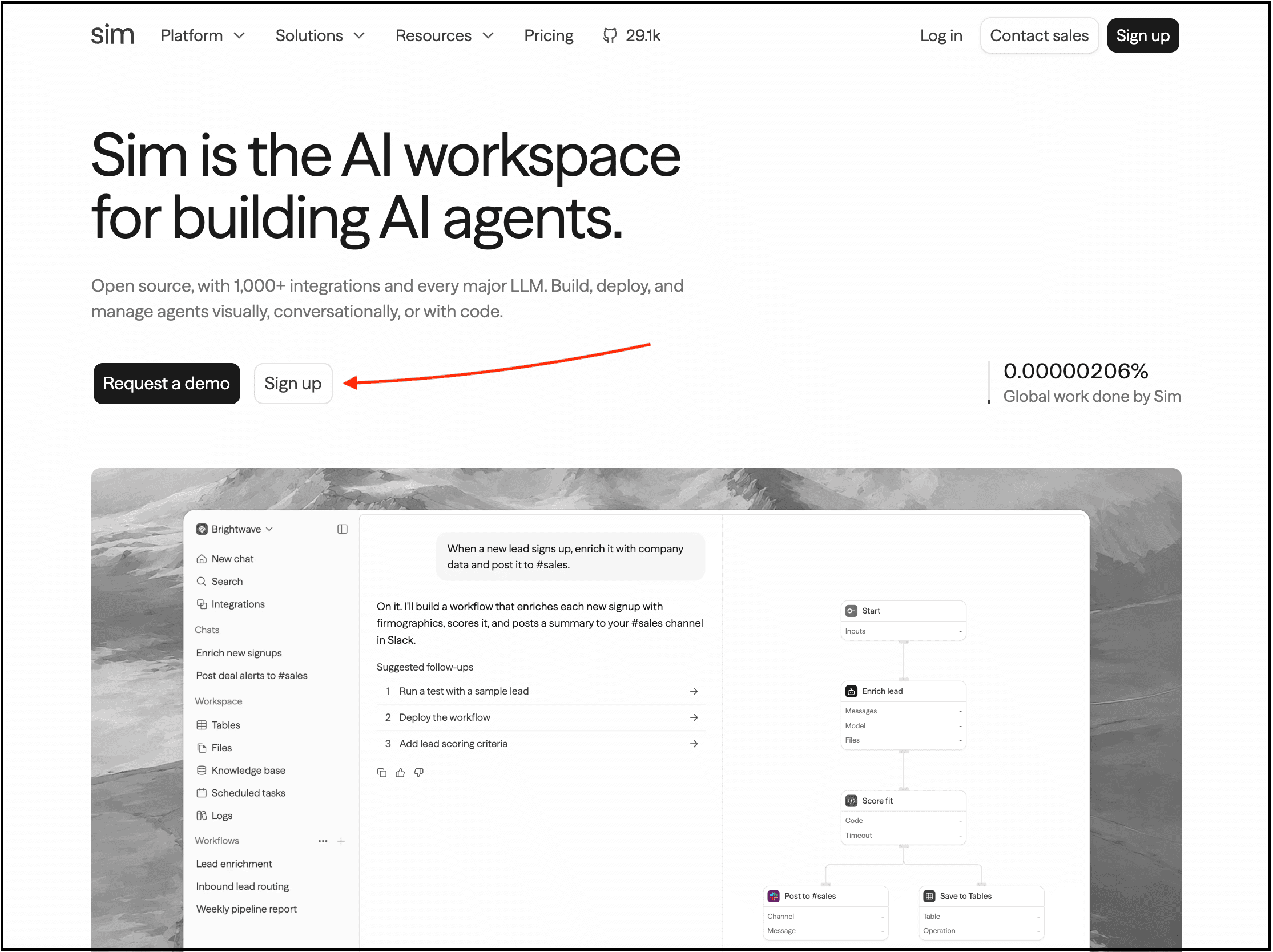Click the Slack icon on Post to #sales

coord(774,896)
